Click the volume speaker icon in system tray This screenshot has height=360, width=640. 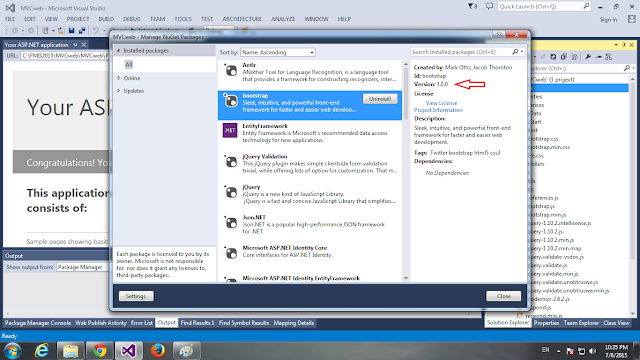pyautogui.click(x=593, y=351)
